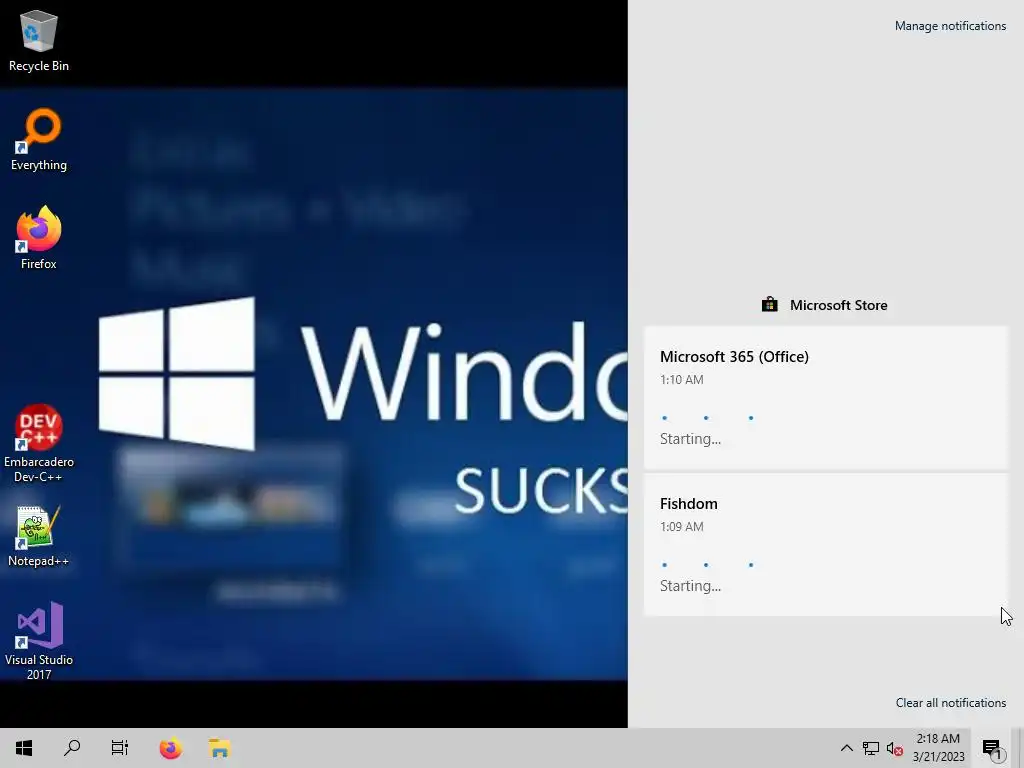Viewport: 1024px width, 768px height.
Task: Click Starting... under Fishdom notification
Action: click(690, 586)
